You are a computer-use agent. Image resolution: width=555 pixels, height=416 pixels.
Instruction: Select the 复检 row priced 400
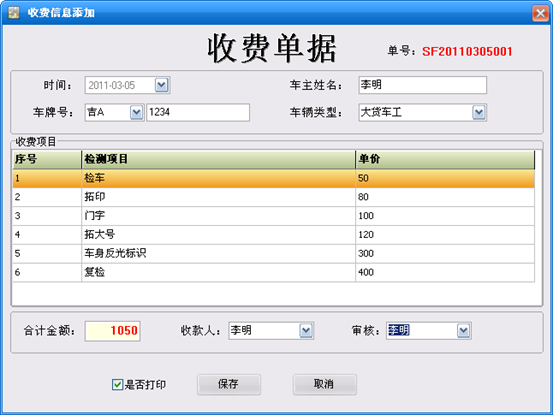pyautogui.click(x=273, y=272)
